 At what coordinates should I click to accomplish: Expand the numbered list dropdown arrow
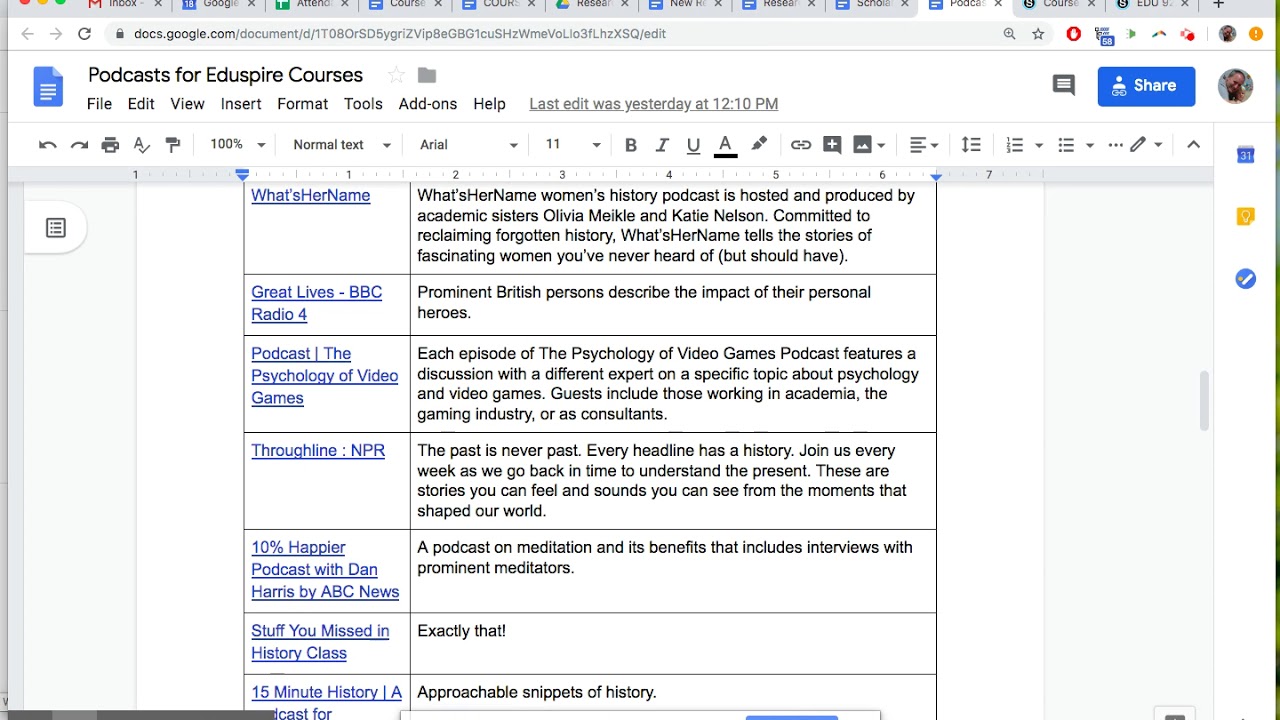click(x=1038, y=145)
